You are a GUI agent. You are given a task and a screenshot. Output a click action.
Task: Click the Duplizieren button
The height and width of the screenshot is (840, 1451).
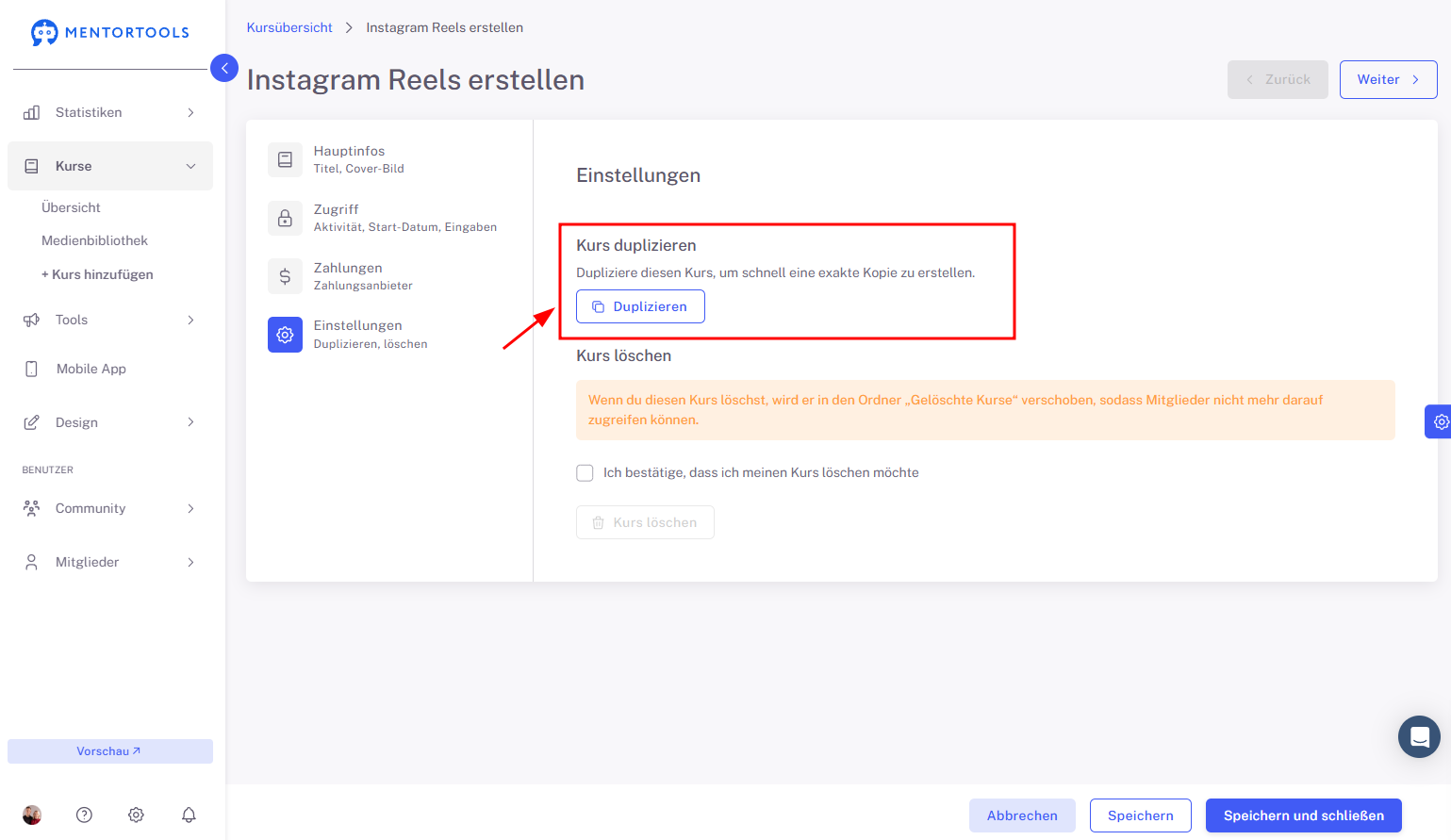tap(640, 306)
